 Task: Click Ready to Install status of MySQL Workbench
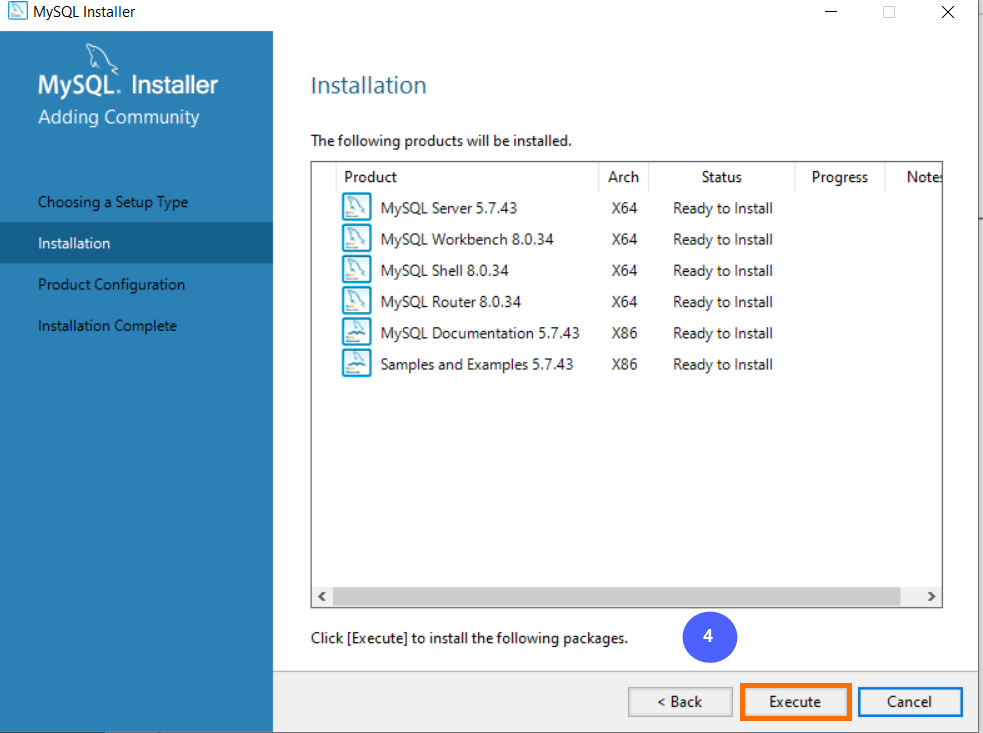723,240
